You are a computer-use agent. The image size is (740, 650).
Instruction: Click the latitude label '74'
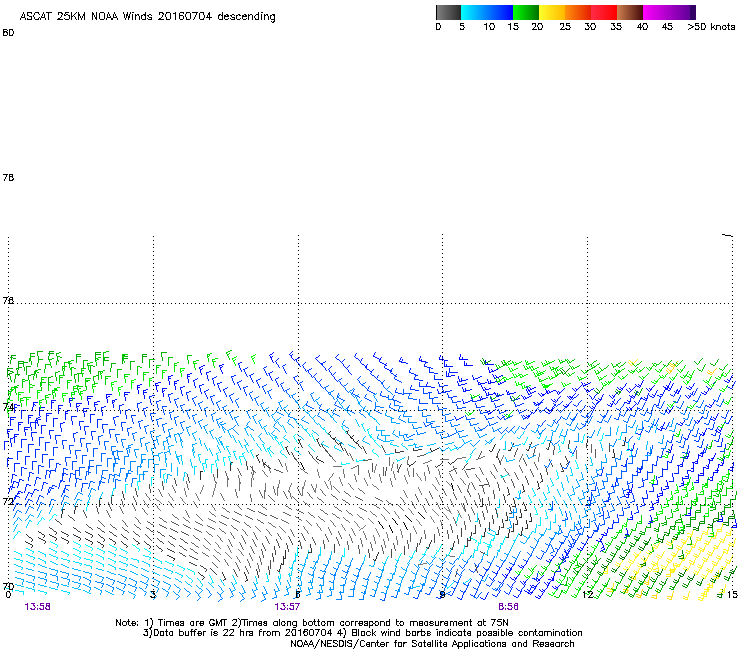click(x=8, y=407)
